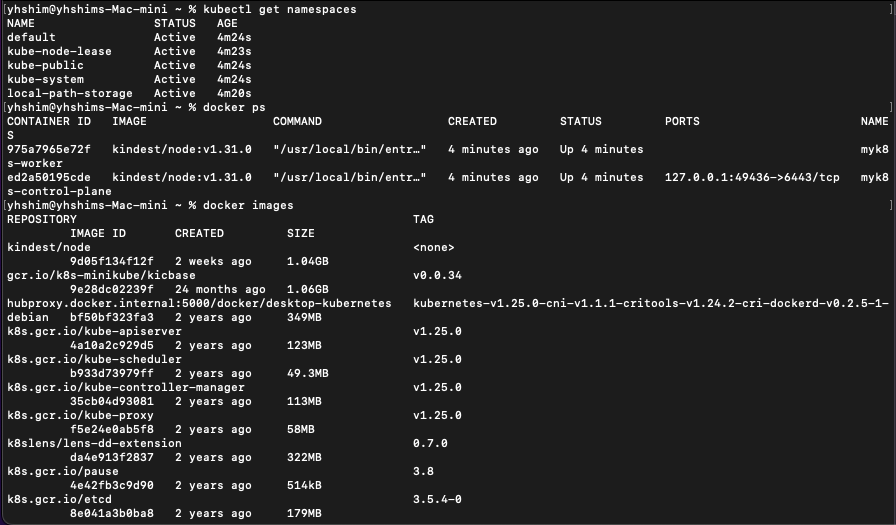Image resolution: width=896 pixels, height=525 pixels.
Task: Select image ID '4a10a2c929d5'
Action: tap(112, 345)
